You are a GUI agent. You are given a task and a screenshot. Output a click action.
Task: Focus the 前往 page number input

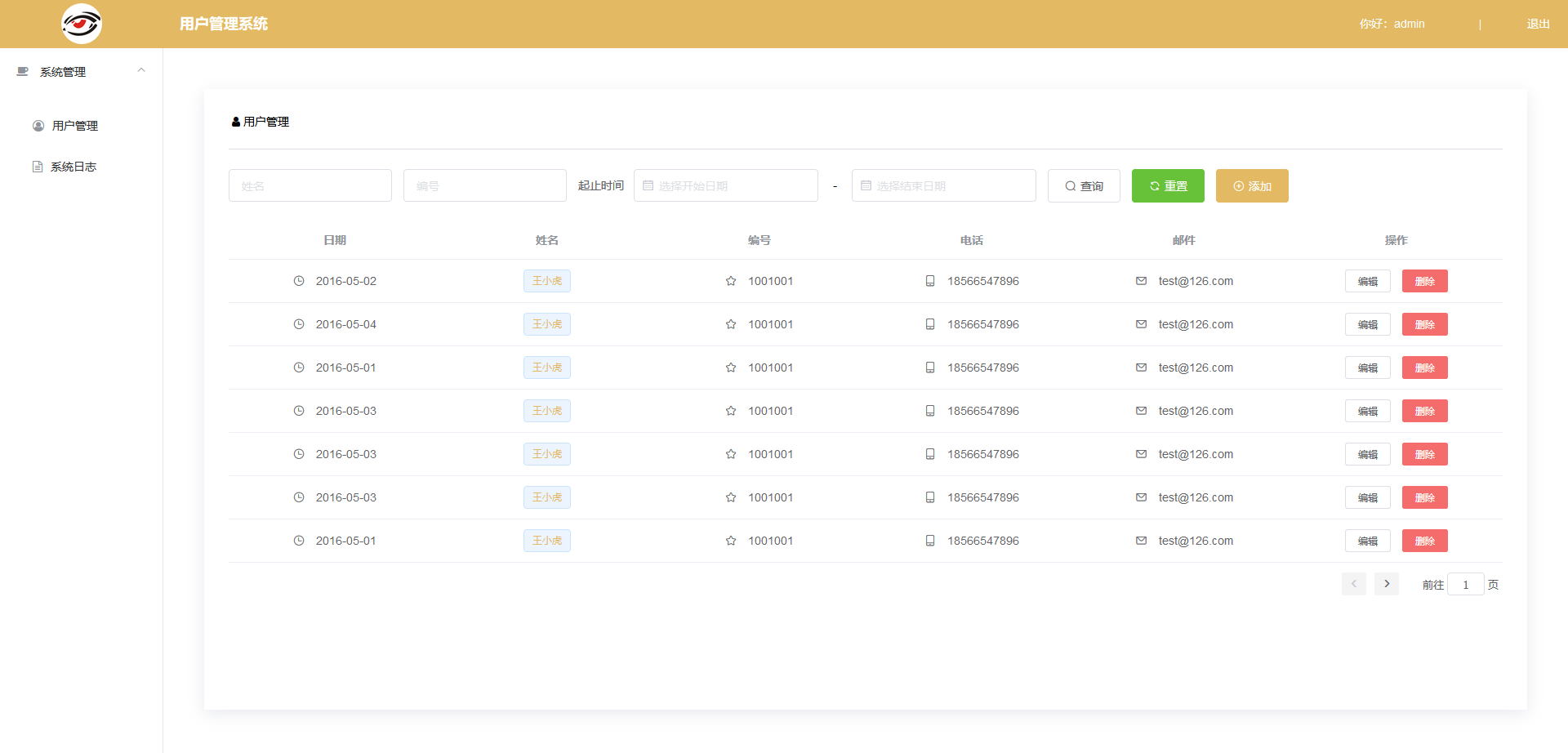pos(1466,585)
